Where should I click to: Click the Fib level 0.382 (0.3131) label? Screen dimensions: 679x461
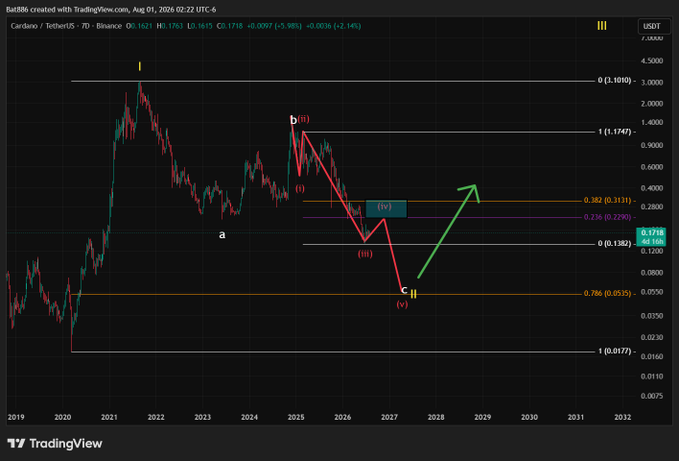pos(607,200)
